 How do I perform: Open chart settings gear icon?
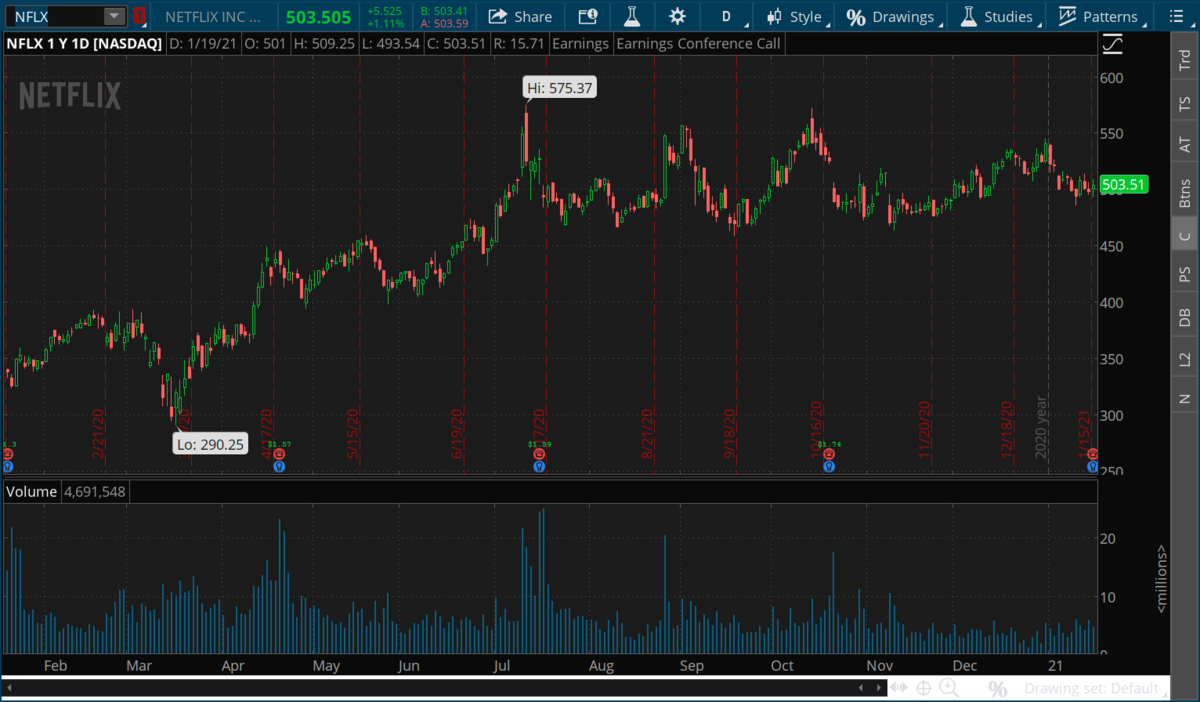coord(678,16)
